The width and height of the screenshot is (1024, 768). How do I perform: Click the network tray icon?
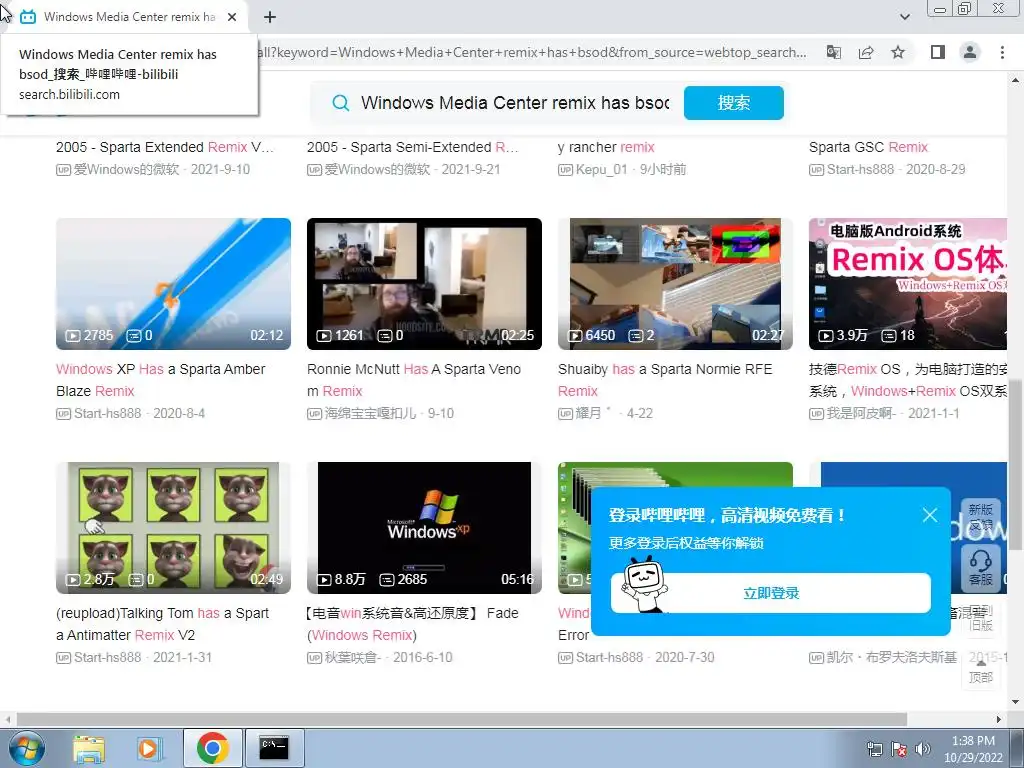[874, 749]
